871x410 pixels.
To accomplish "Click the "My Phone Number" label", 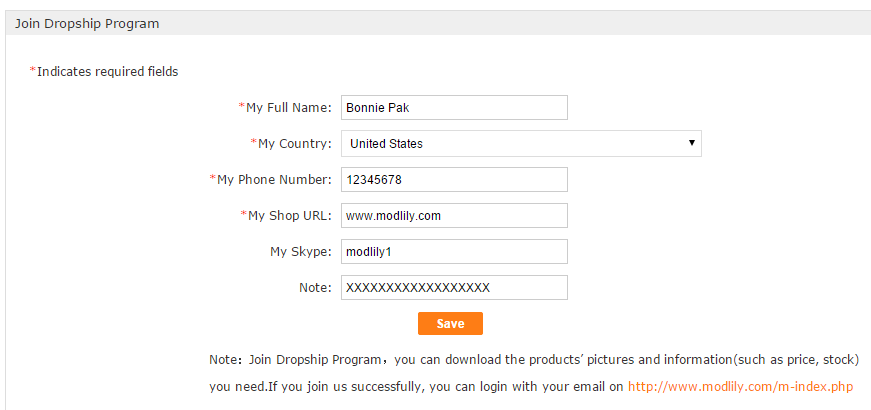I will [x=274, y=179].
